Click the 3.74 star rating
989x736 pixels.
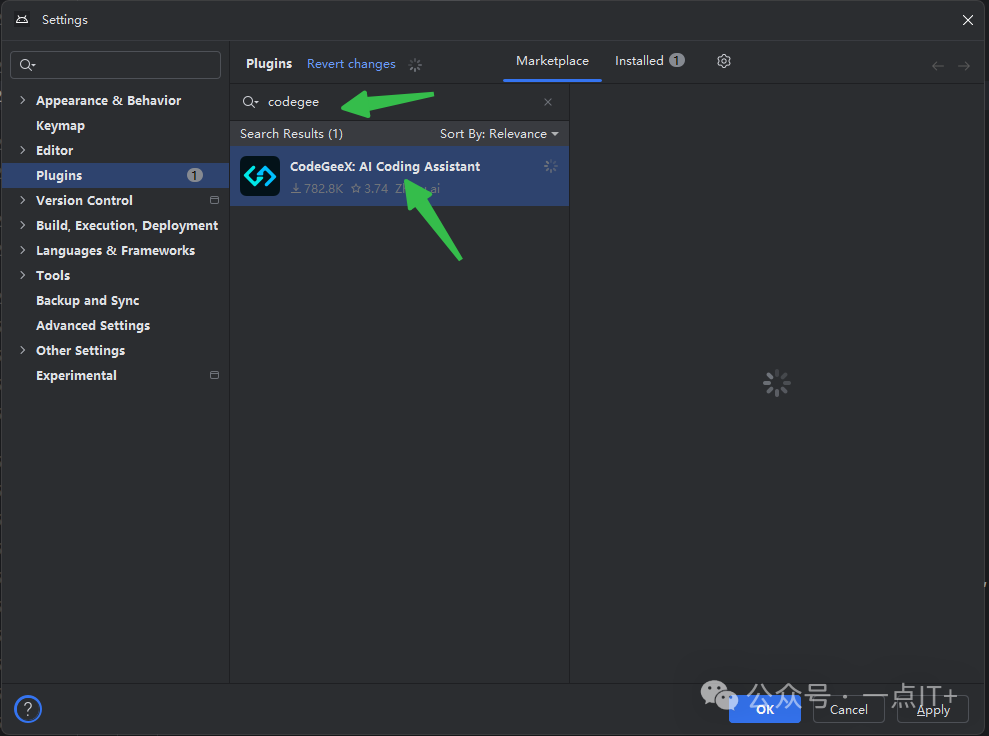coord(369,189)
